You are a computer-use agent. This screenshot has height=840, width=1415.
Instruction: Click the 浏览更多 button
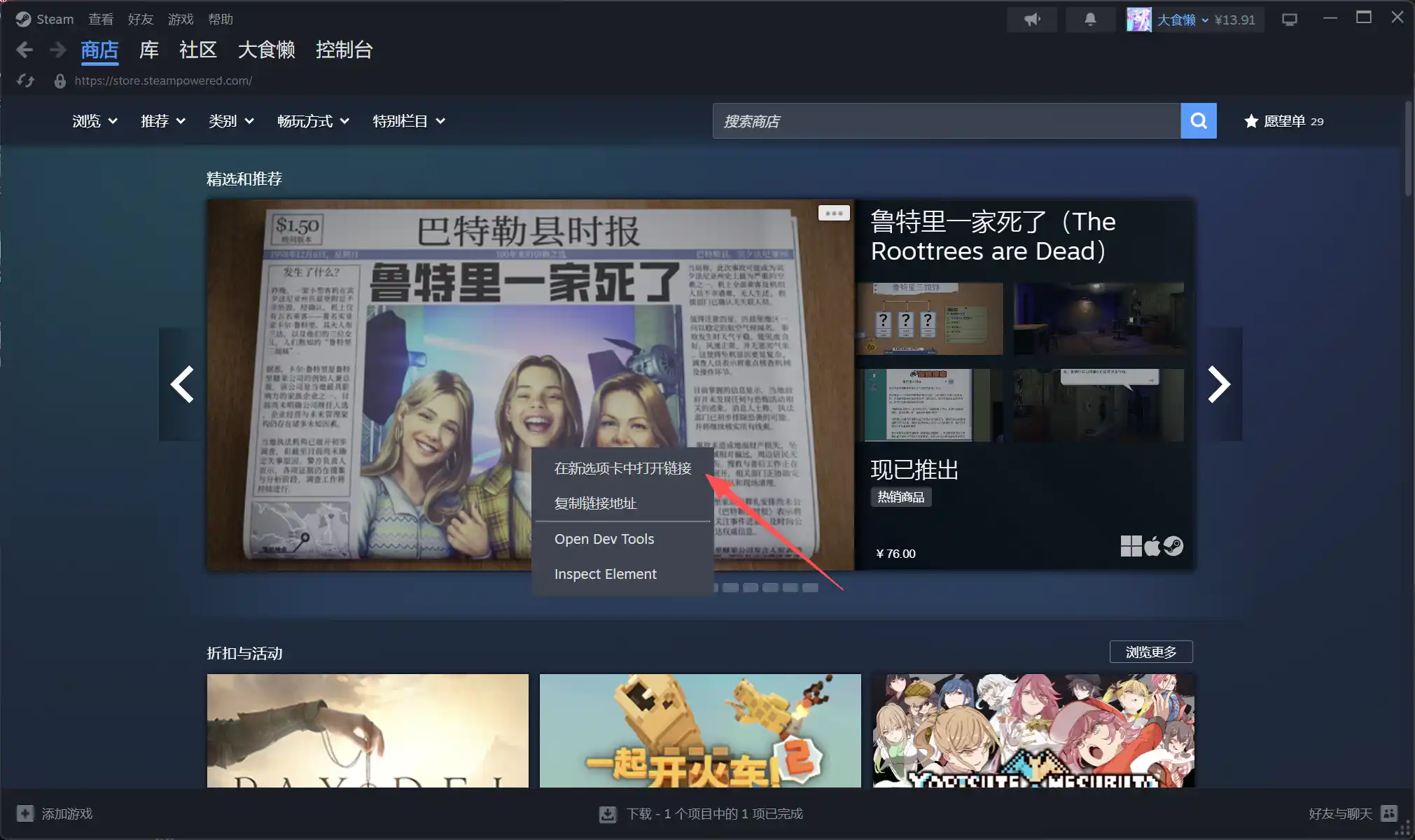[1150, 652]
